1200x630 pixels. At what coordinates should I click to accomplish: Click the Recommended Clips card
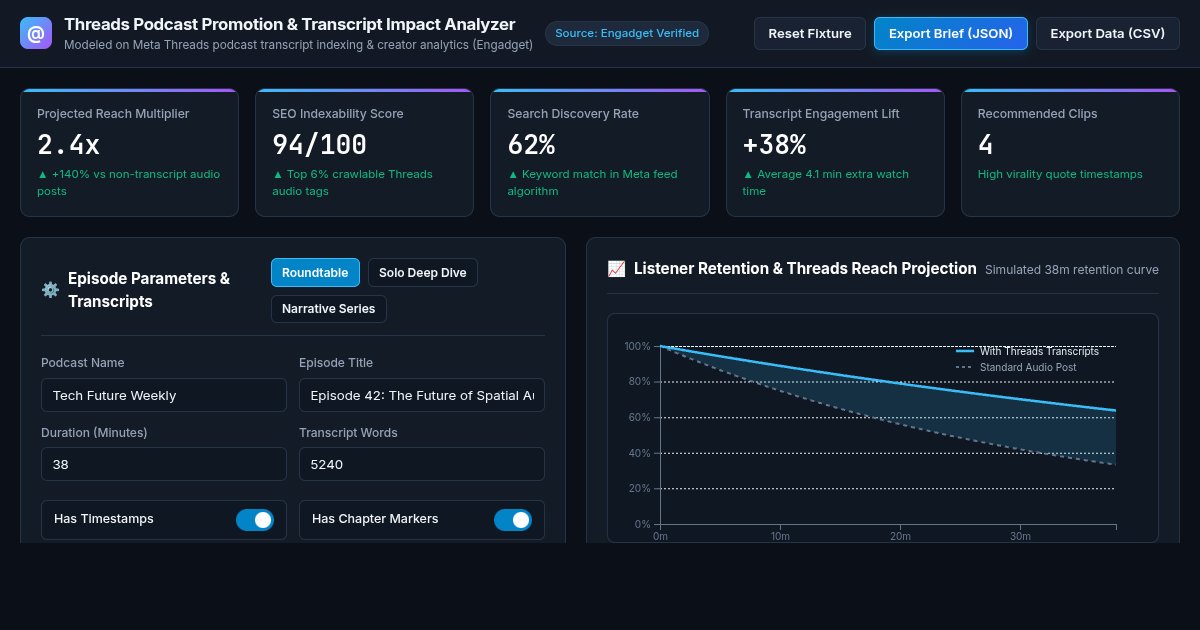tap(1070, 152)
